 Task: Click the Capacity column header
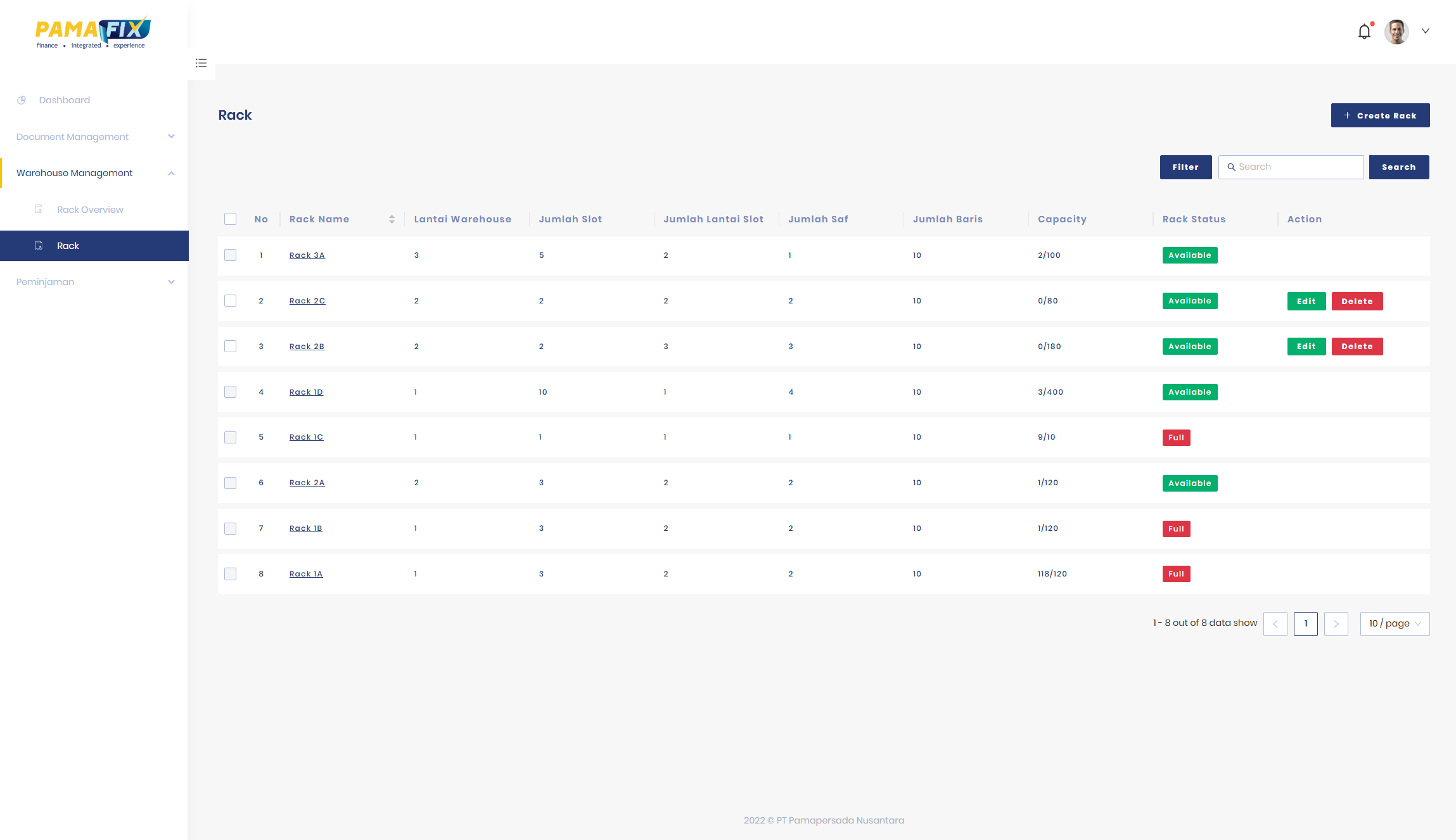(x=1062, y=219)
